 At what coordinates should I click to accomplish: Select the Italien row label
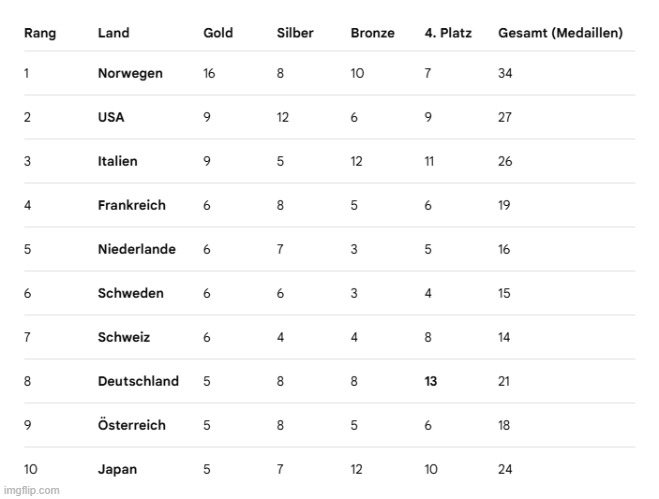pyautogui.click(x=118, y=162)
